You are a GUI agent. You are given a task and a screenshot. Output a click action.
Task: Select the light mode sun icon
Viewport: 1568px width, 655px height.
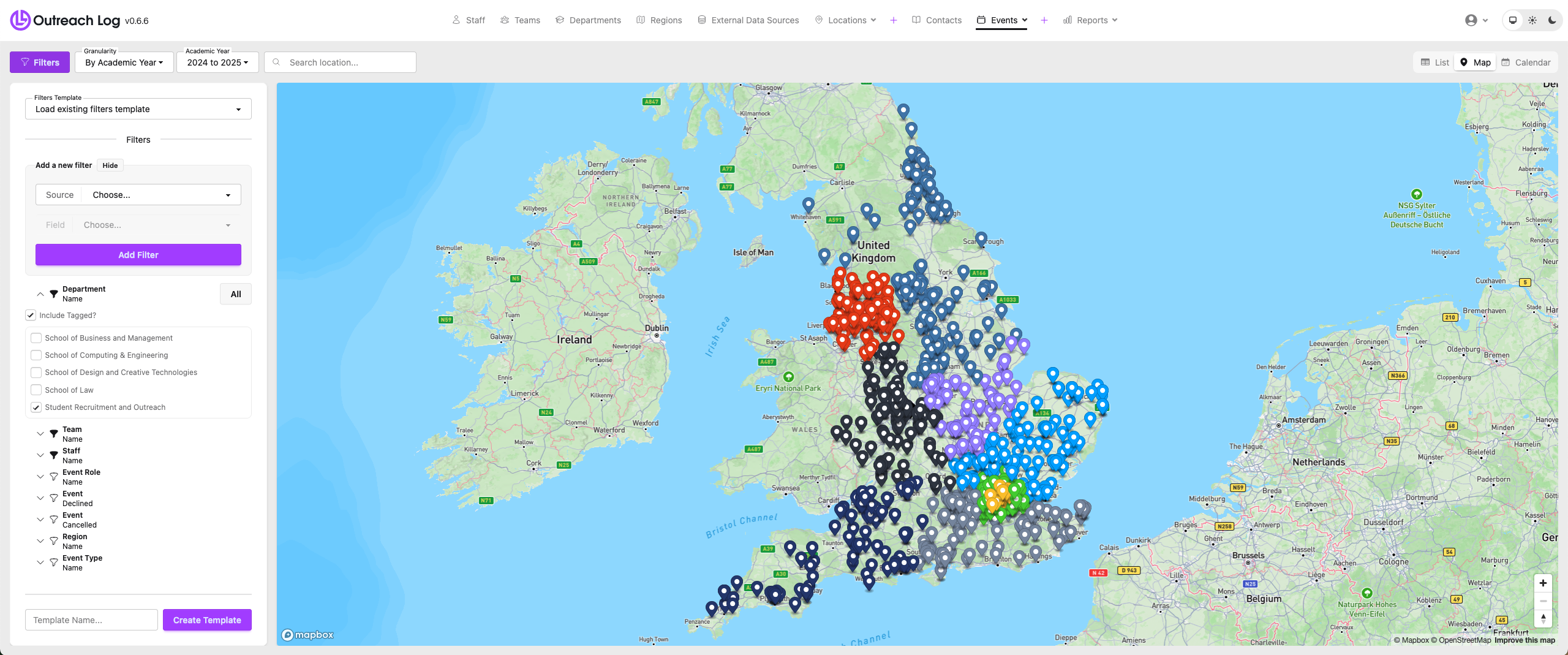[x=1532, y=20]
